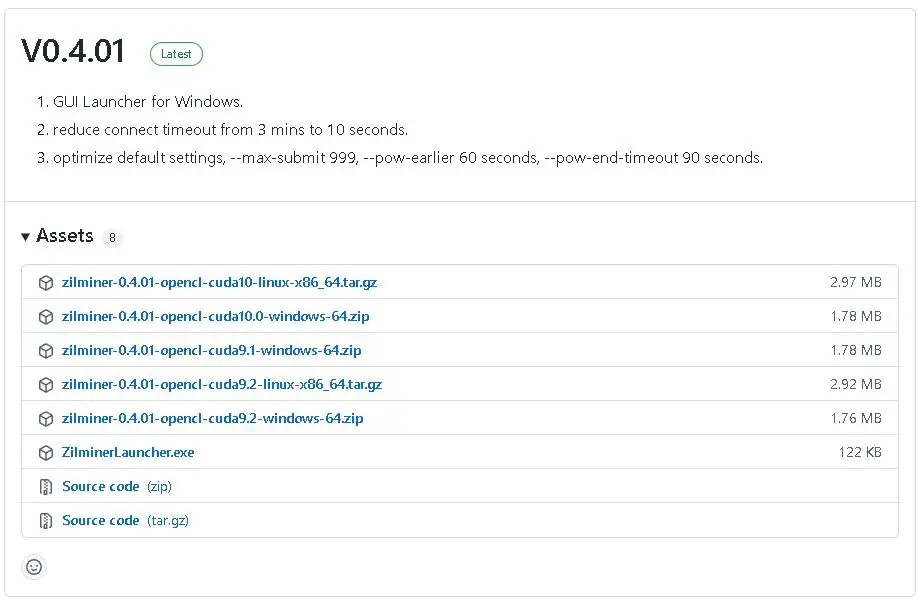Click package icon beside ZilminerLauncher.exe
The height and width of the screenshot is (601, 919).
pyautogui.click(x=46, y=453)
